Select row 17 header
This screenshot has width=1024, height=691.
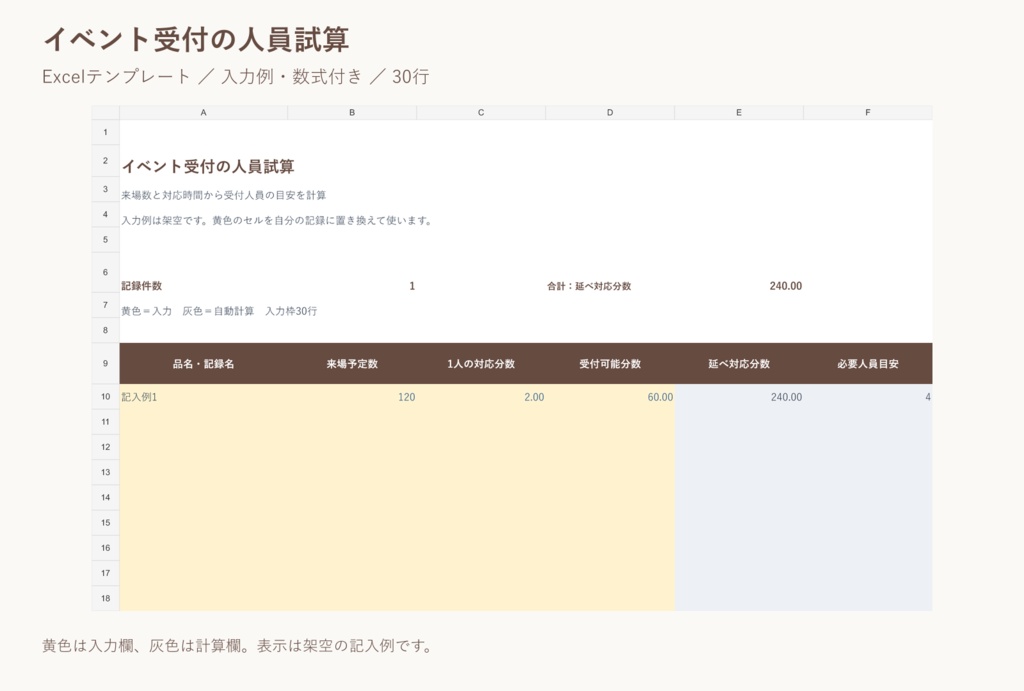(105, 573)
